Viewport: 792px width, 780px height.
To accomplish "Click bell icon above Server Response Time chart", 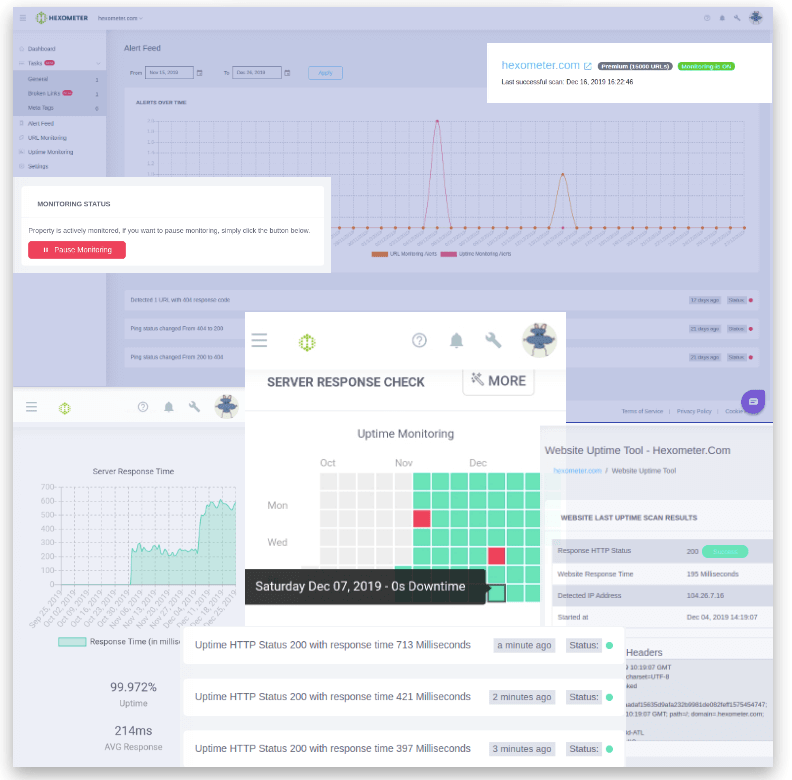I will point(169,407).
